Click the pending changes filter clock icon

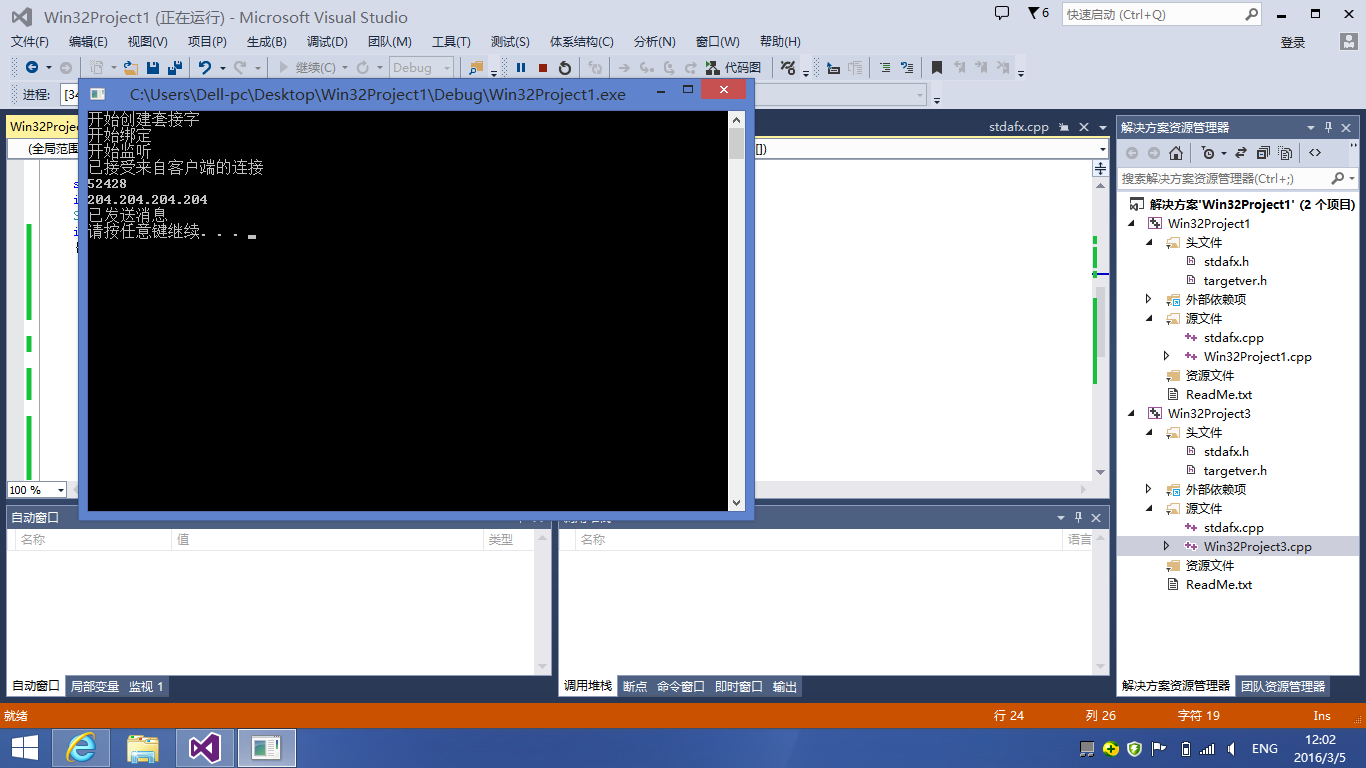point(1208,153)
